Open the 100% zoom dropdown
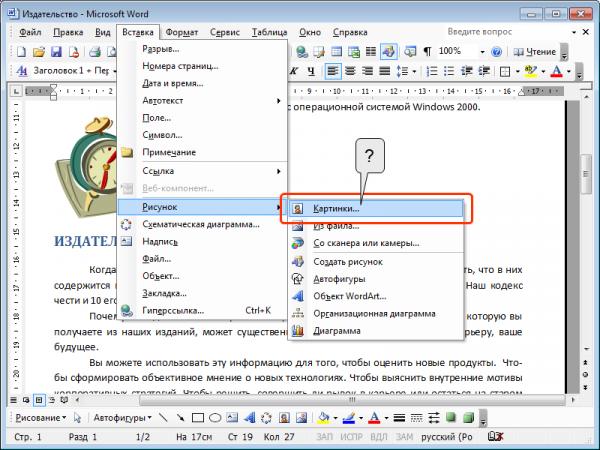This screenshot has height=450, width=600. click(482, 52)
